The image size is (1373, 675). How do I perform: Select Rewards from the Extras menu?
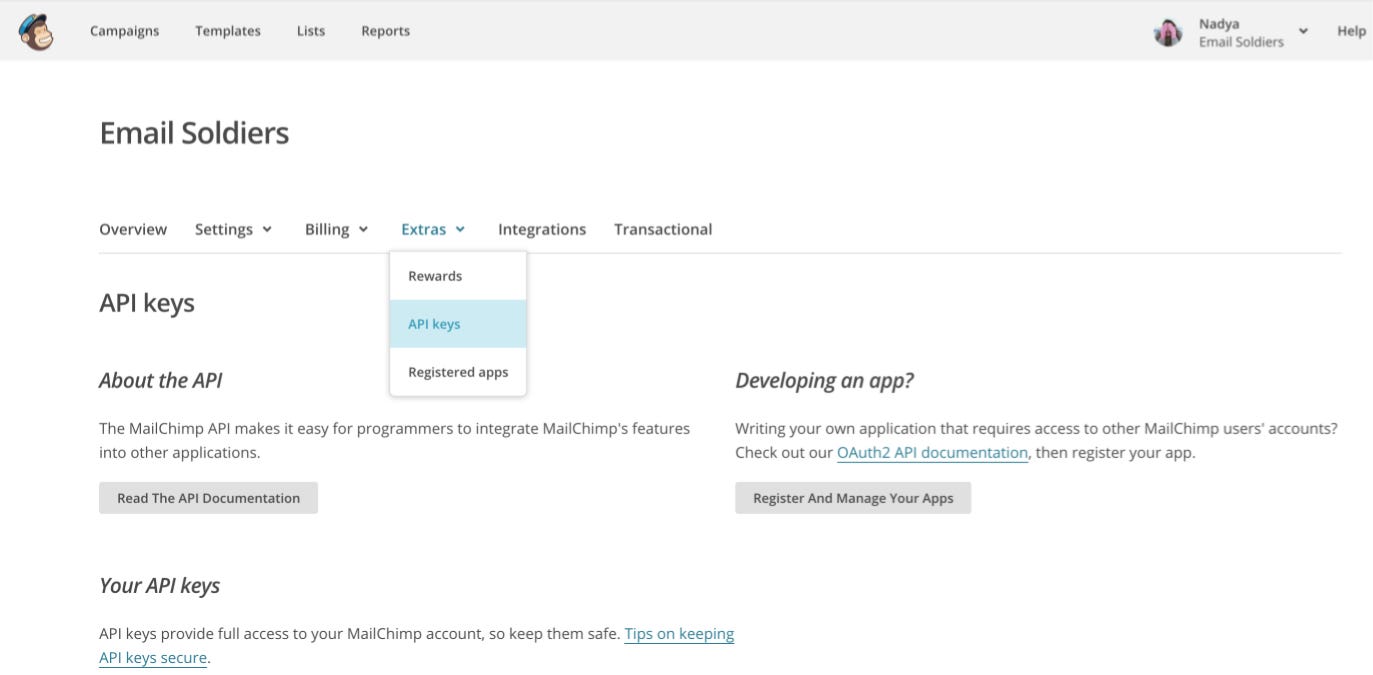tap(435, 276)
